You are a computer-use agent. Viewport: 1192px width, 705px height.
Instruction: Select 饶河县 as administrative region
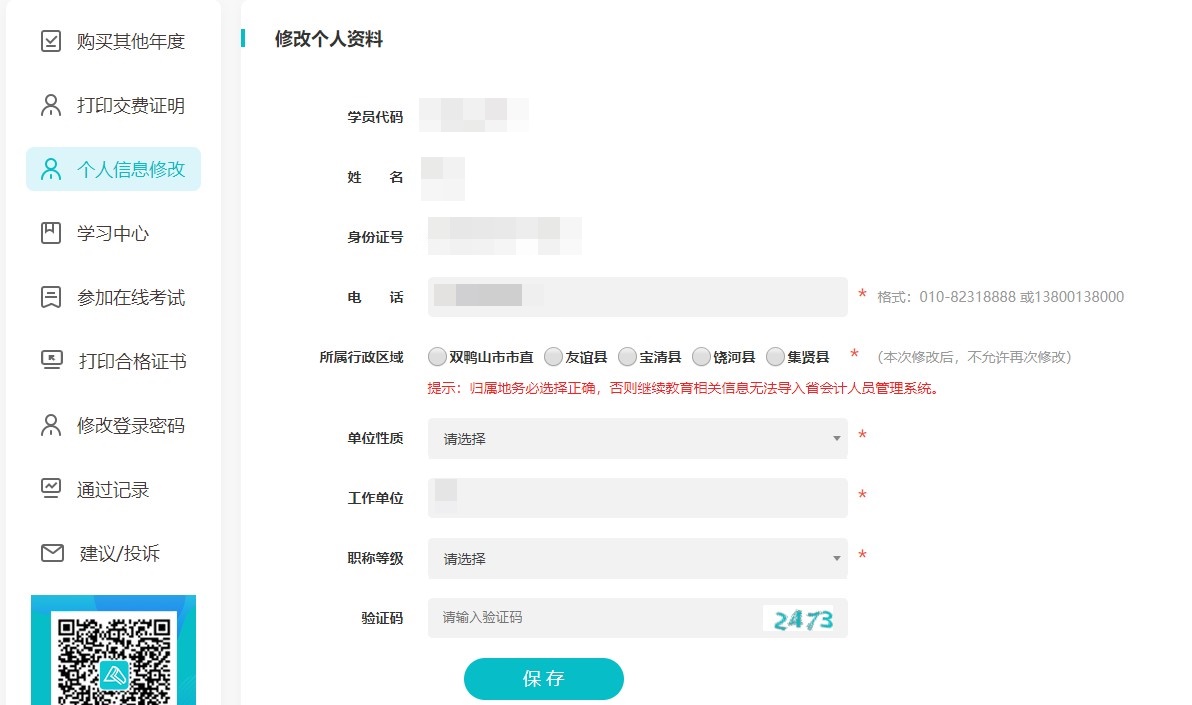click(701, 357)
